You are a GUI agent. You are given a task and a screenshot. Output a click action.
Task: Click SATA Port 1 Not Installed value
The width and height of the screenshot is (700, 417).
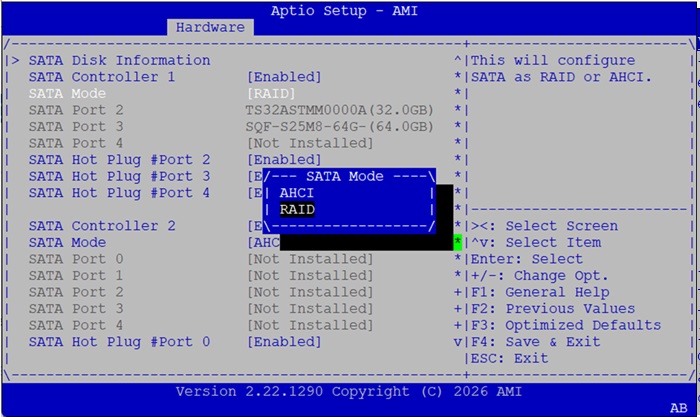coord(310,275)
